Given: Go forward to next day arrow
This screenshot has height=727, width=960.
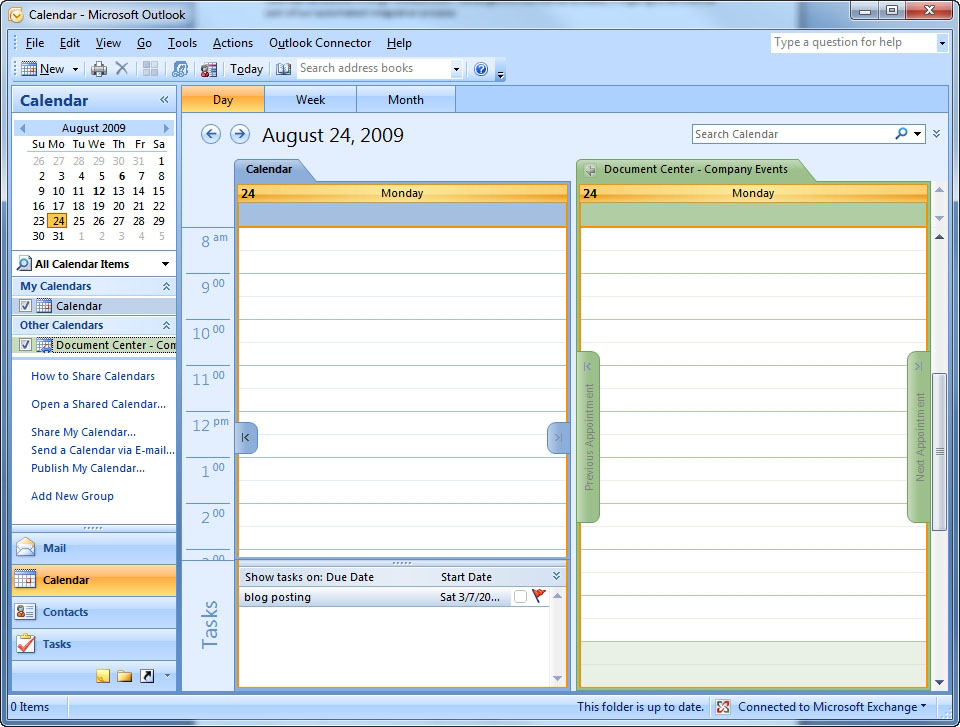Looking at the screenshot, I should [240, 134].
